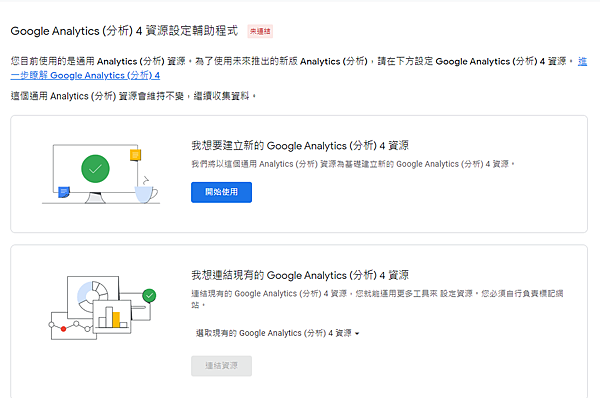Click the small arrow beside 選取現有的 dropdown
The width and height of the screenshot is (600, 398).
(x=357, y=334)
